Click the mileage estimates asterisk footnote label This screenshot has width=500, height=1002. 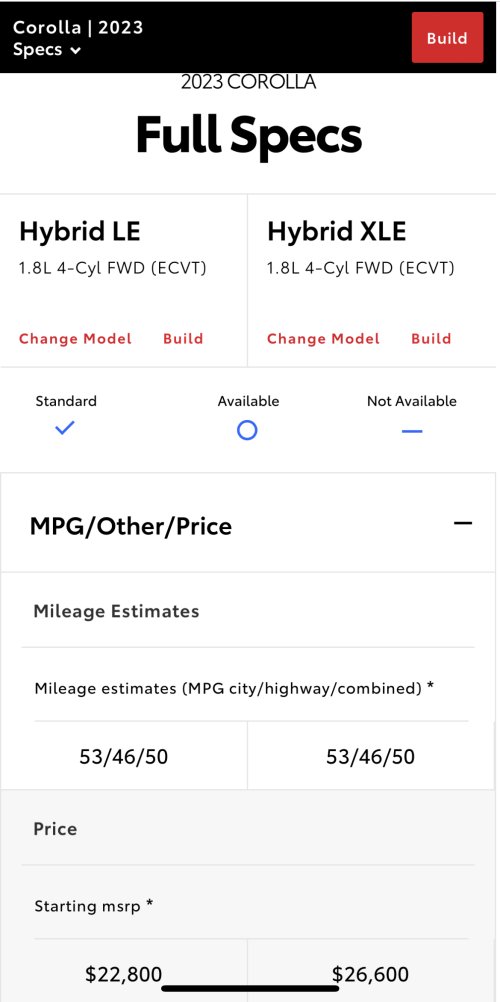pos(234,688)
